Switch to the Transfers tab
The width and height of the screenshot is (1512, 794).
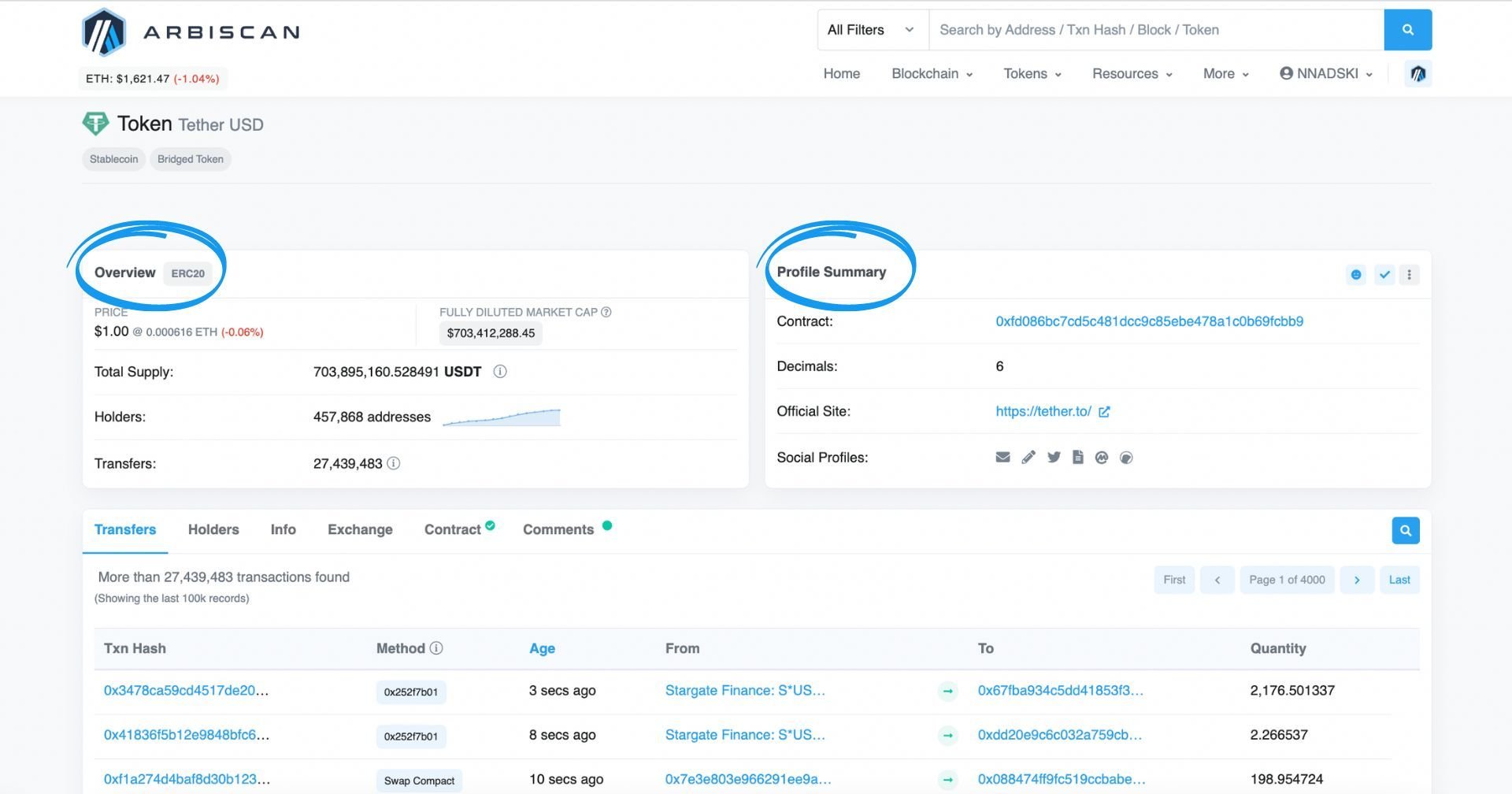coord(125,529)
